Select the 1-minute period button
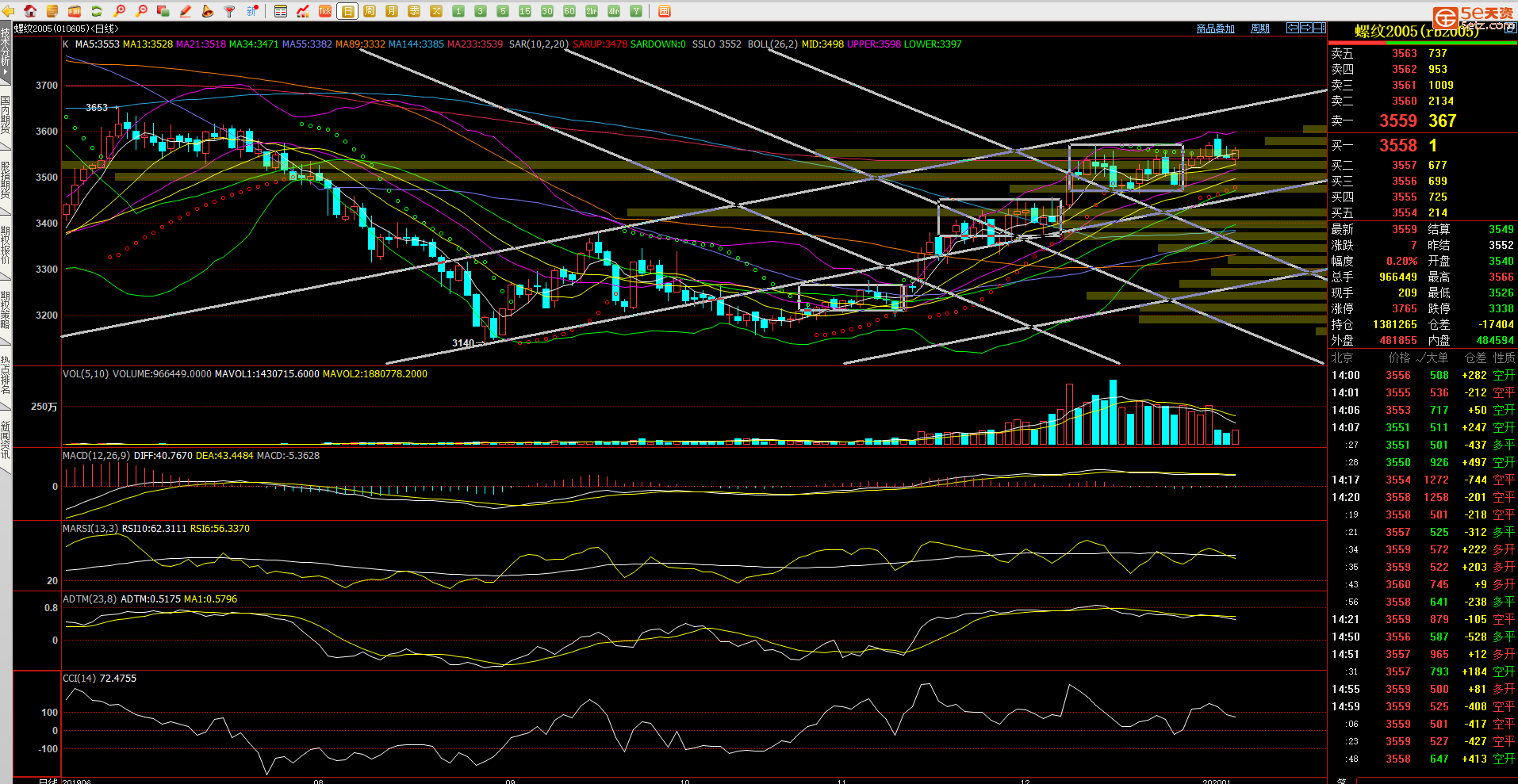This screenshot has width=1518, height=784. click(458, 11)
